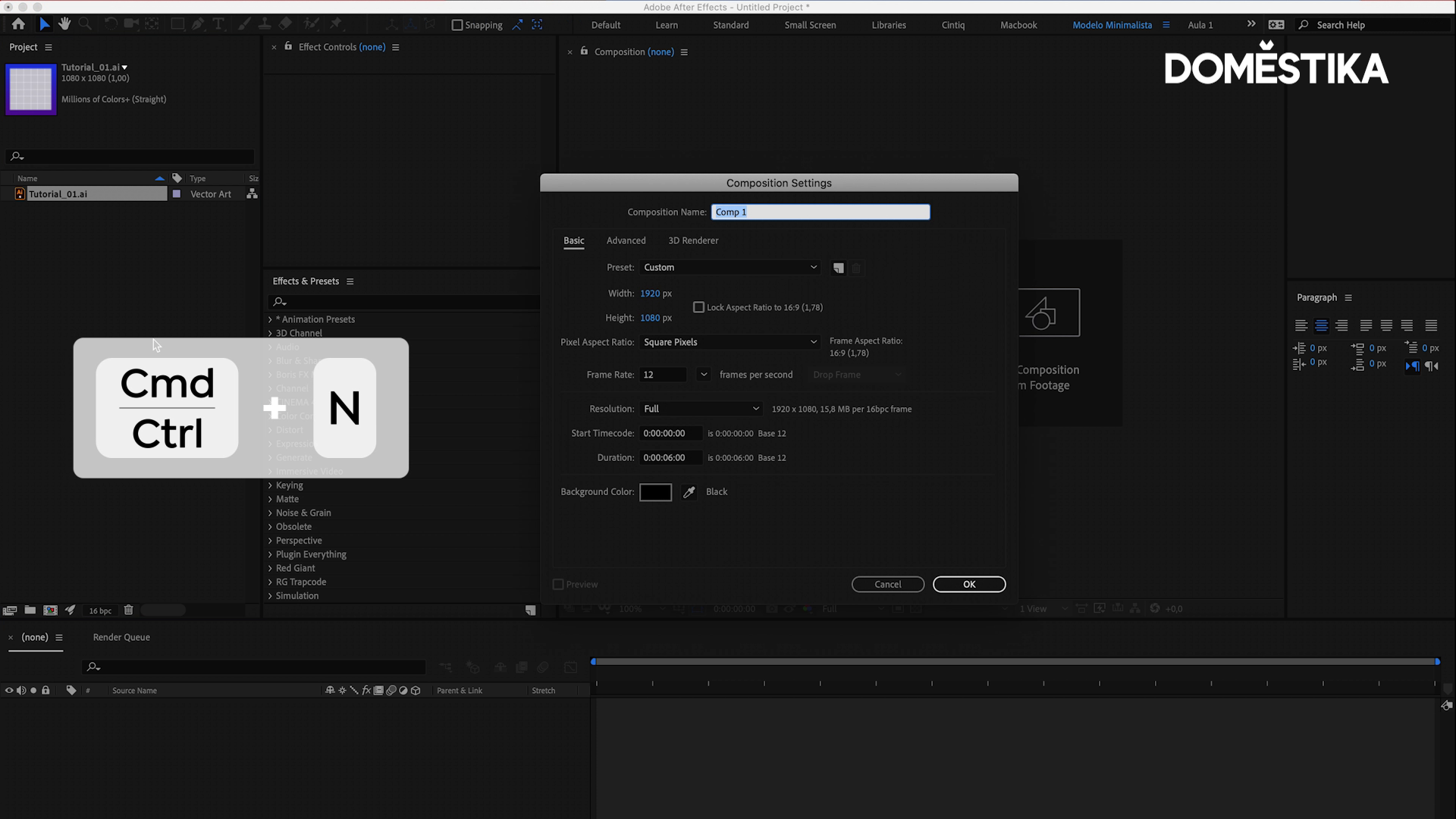Go to the Home screen icon
The height and width of the screenshot is (819, 1456).
pos(18,24)
